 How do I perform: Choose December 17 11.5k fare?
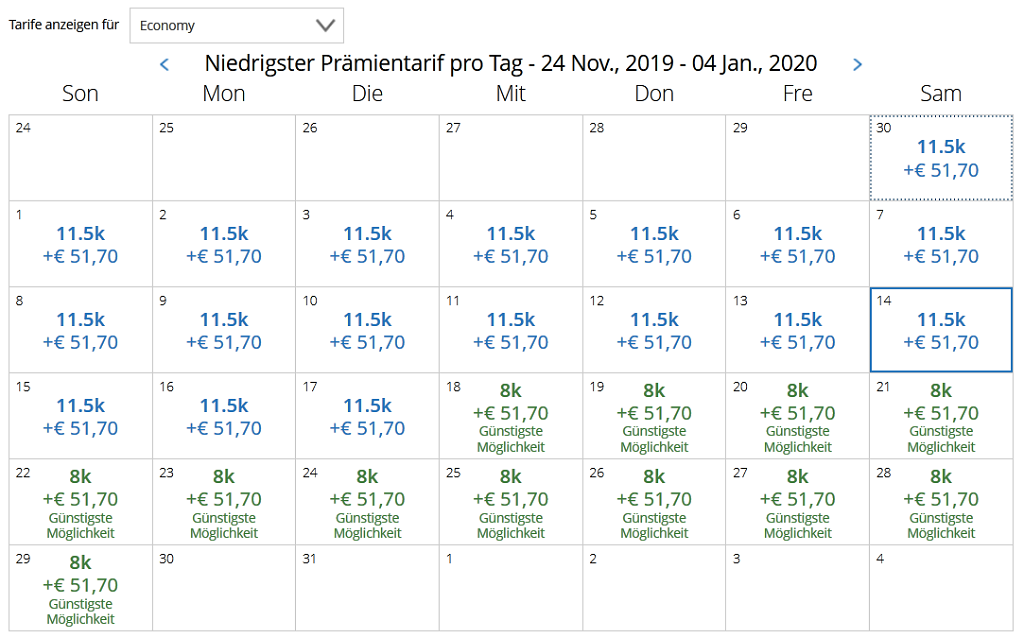click(x=367, y=417)
